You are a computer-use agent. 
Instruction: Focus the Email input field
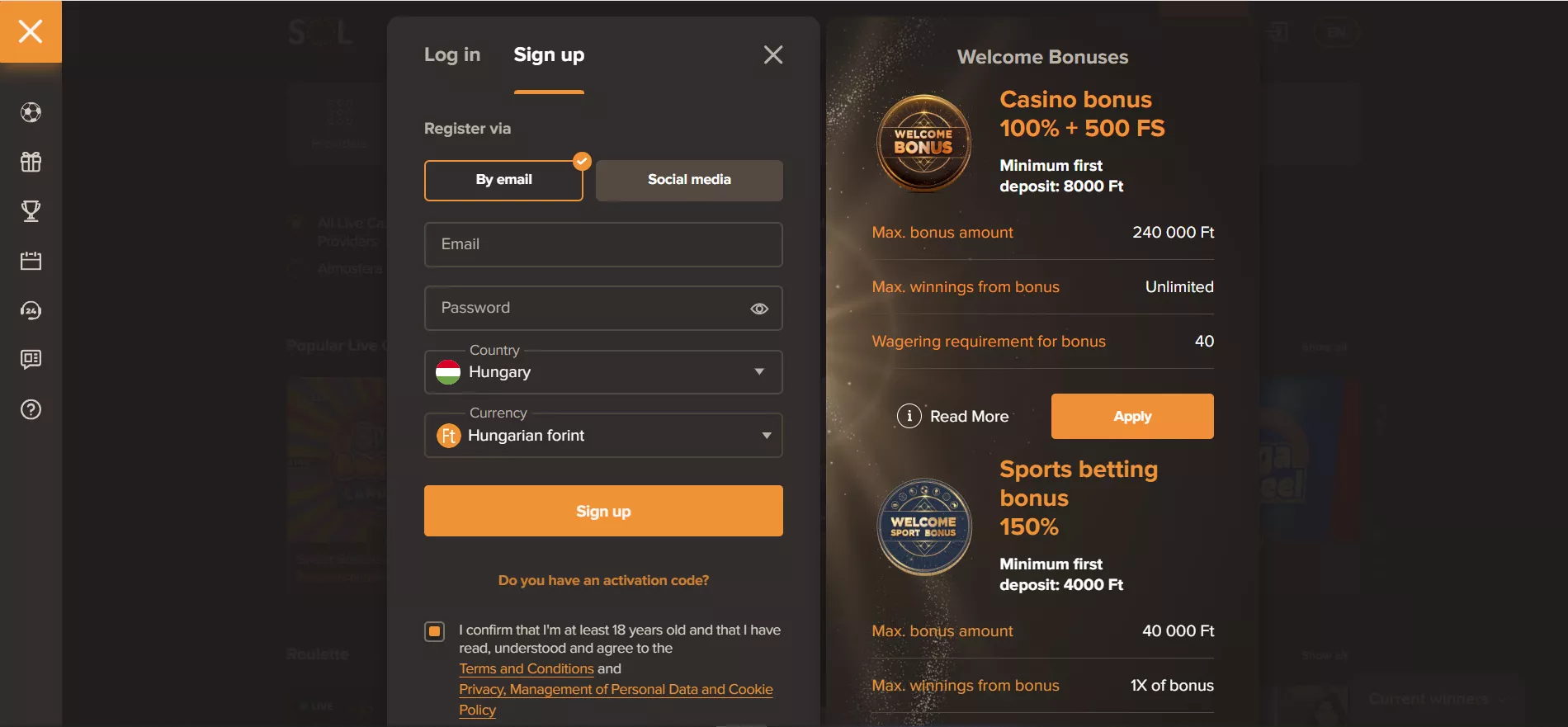click(603, 244)
